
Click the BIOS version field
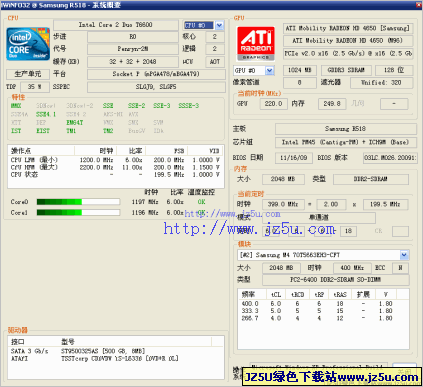click(390, 158)
